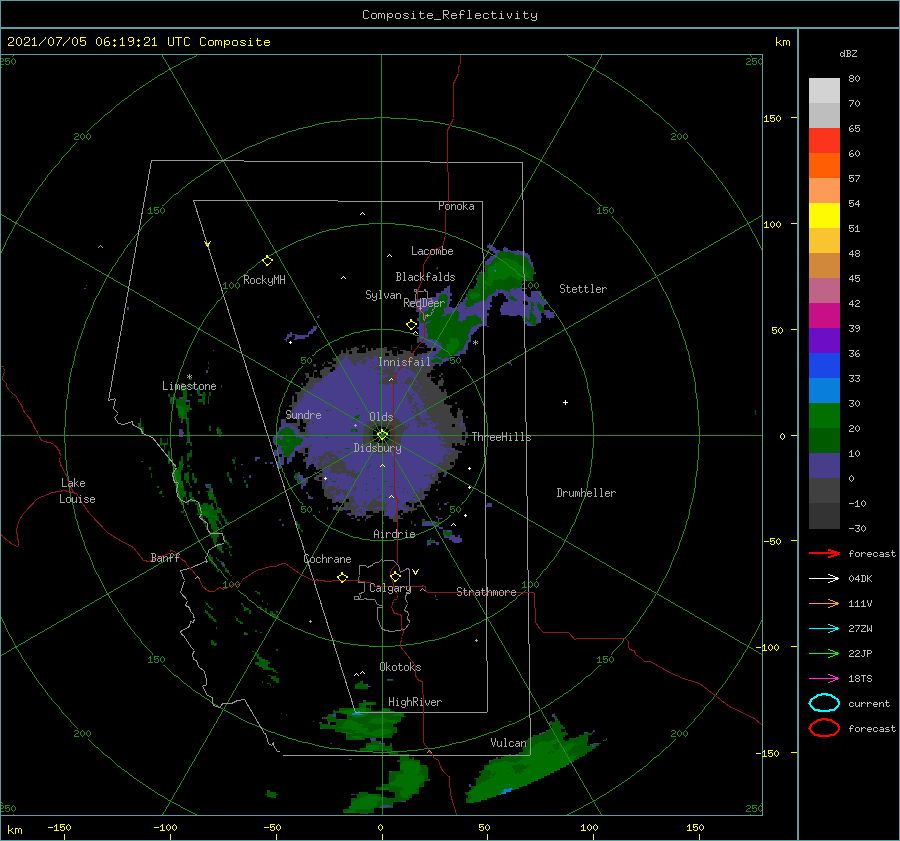
Task: Click the Lake Louise label
Action: pos(77,491)
